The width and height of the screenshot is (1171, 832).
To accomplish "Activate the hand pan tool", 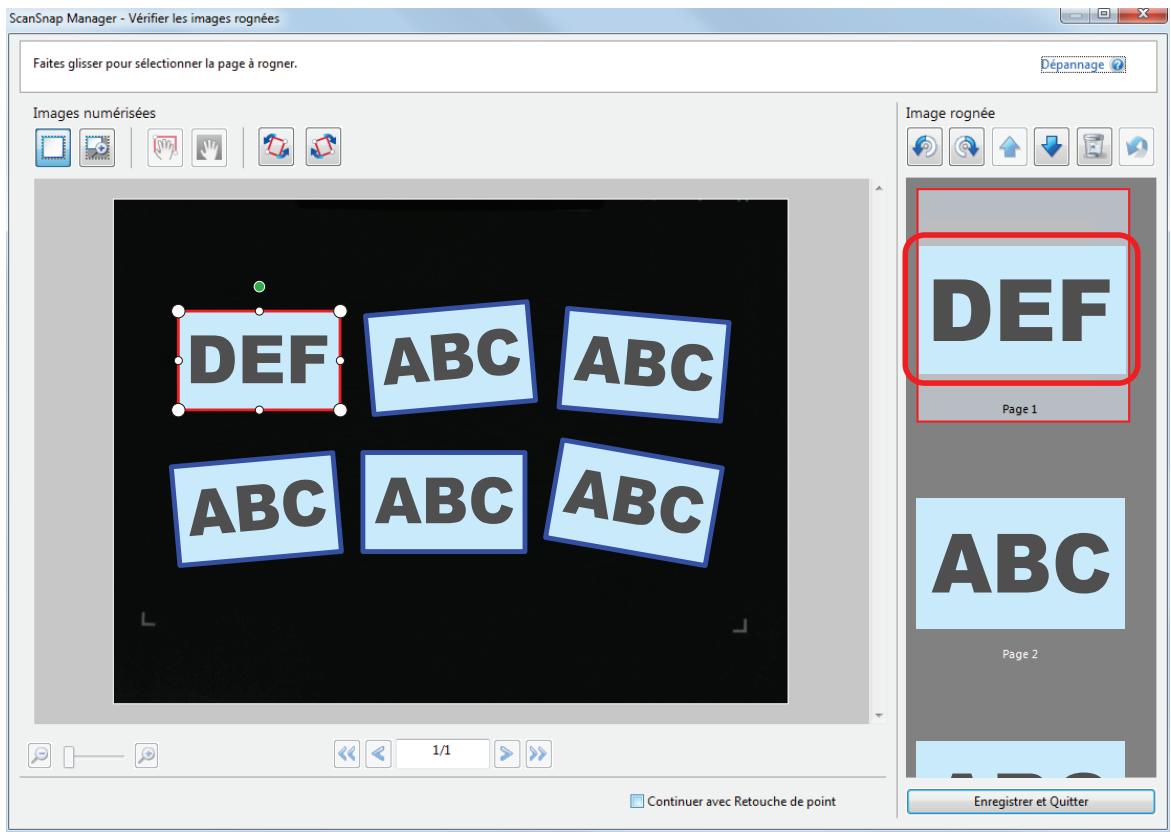I will (x=209, y=147).
